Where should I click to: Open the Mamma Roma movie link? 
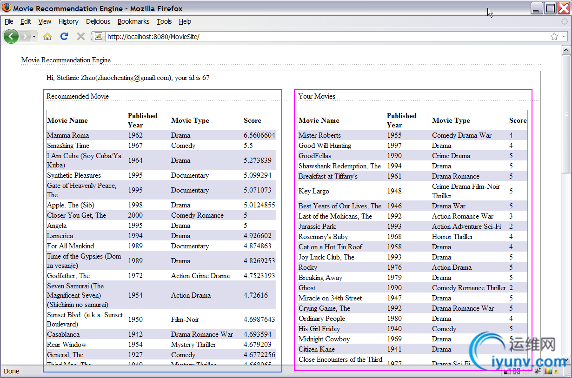[68, 135]
